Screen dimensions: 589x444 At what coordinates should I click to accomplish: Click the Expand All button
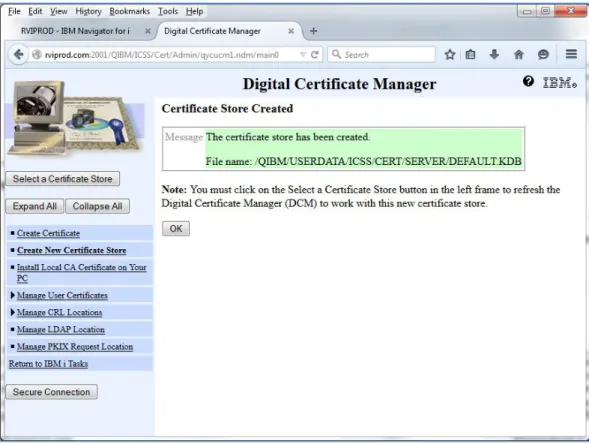pos(35,206)
